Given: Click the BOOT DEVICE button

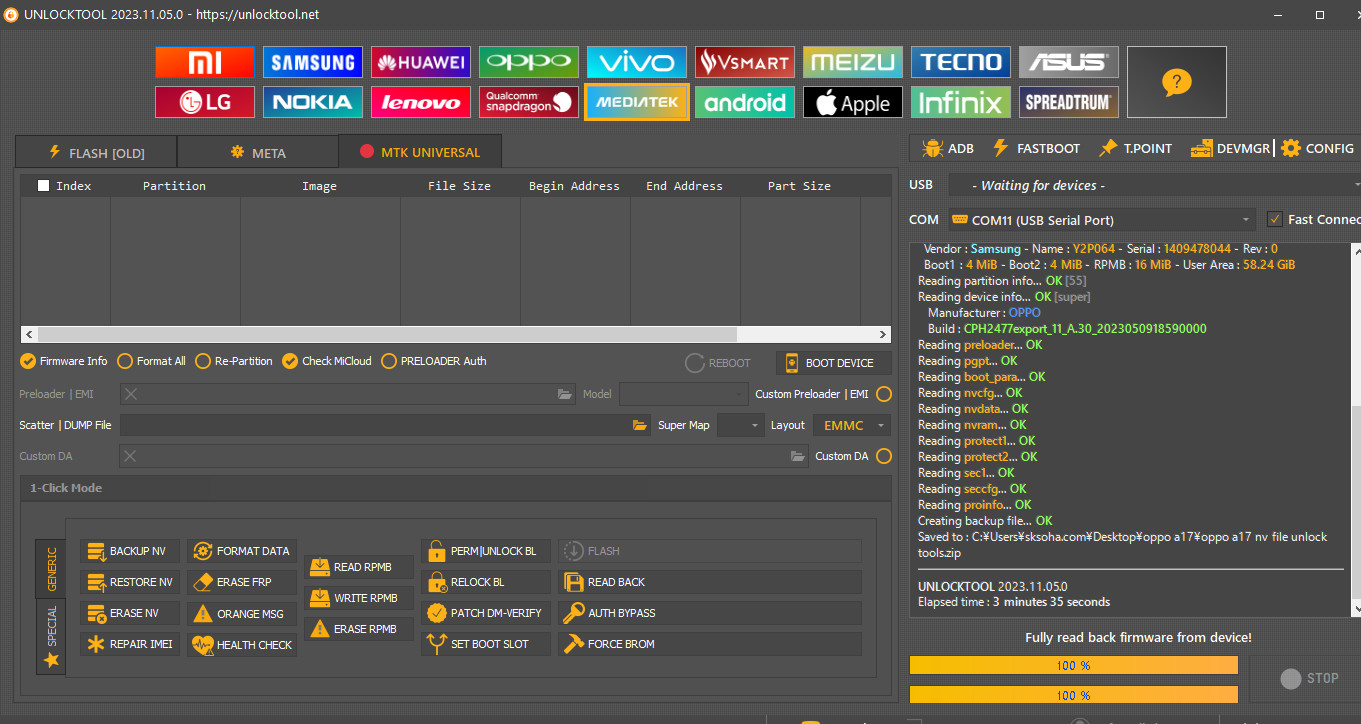Looking at the screenshot, I should [x=829, y=363].
